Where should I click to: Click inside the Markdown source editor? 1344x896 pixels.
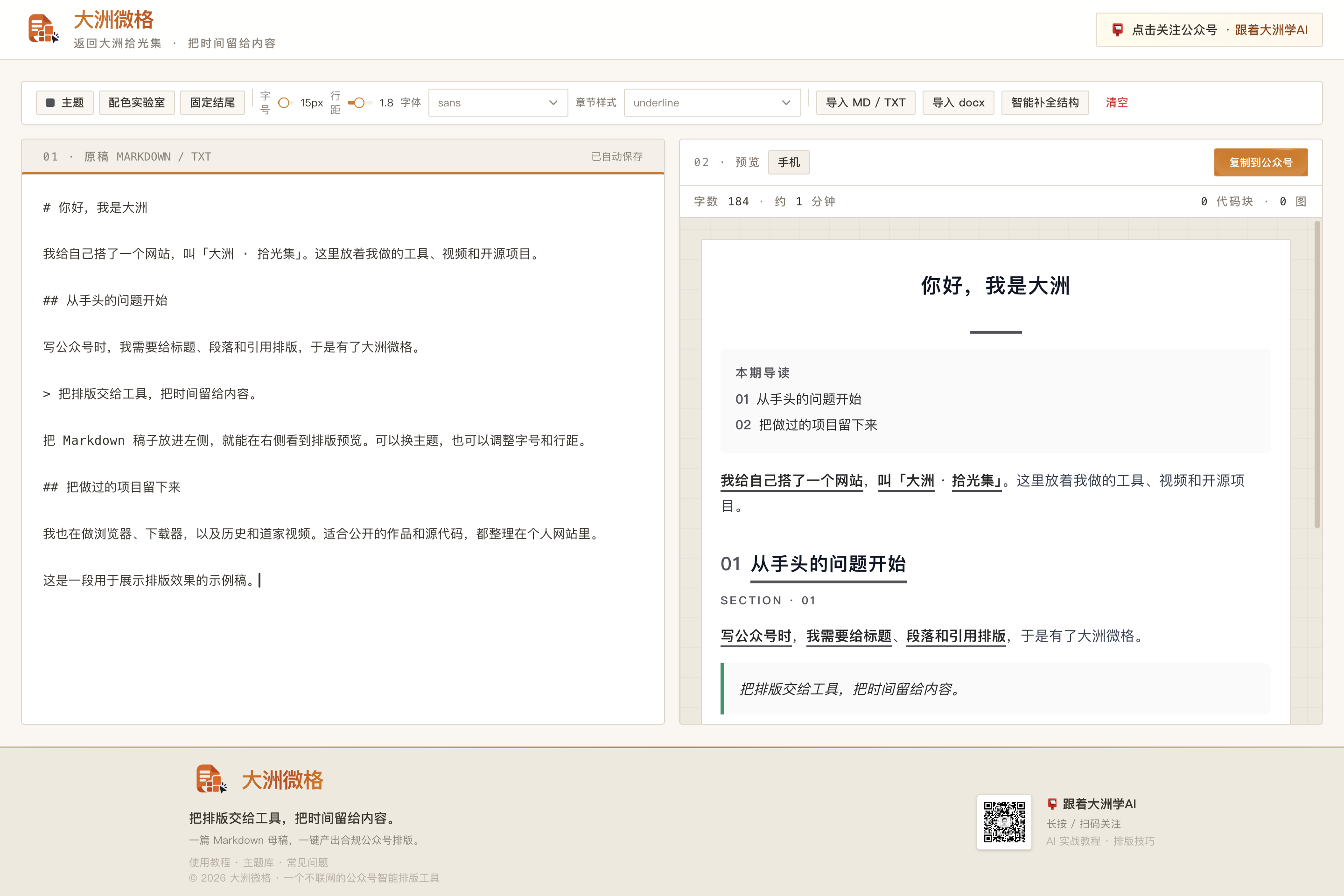343,448
